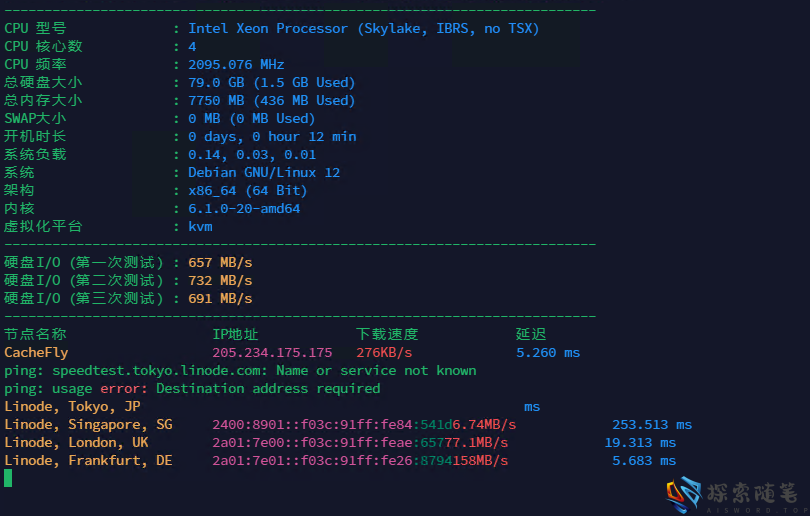Click the CacheFly IP address 205.234.175.175
This screenshot has height=516, width=810.
(272, 353)
